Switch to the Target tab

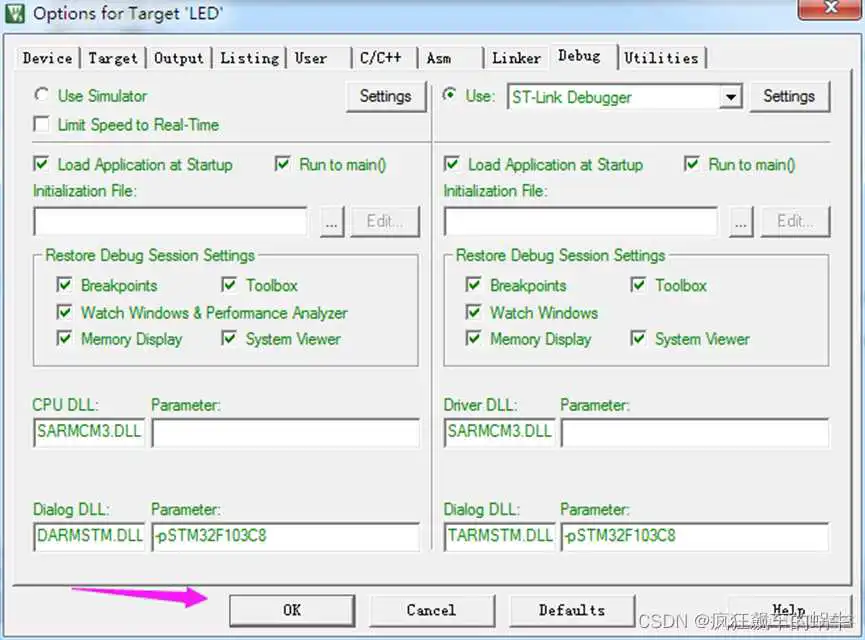[112, 58]
